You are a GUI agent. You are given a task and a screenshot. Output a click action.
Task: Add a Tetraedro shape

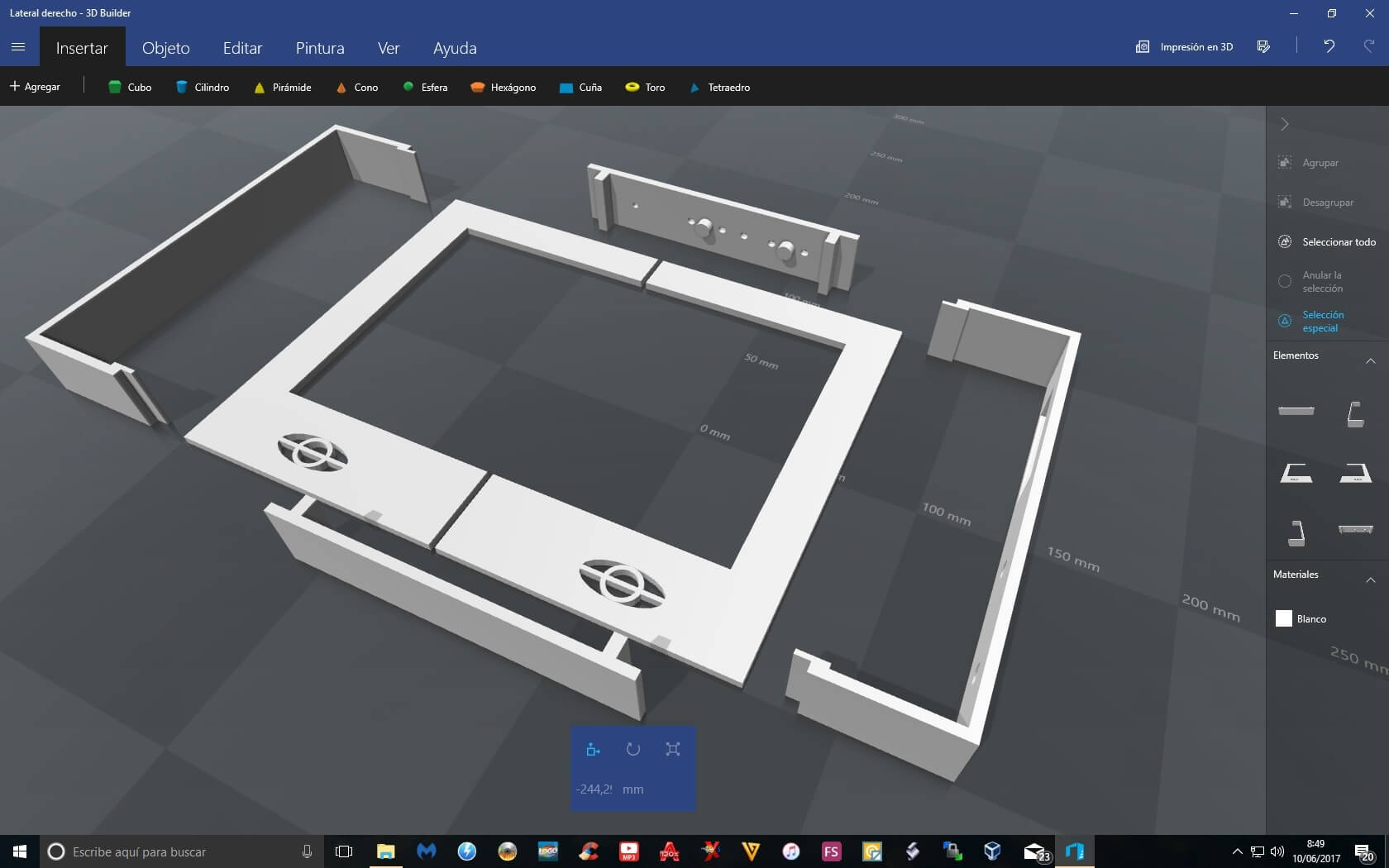click(x=719, y=87)
